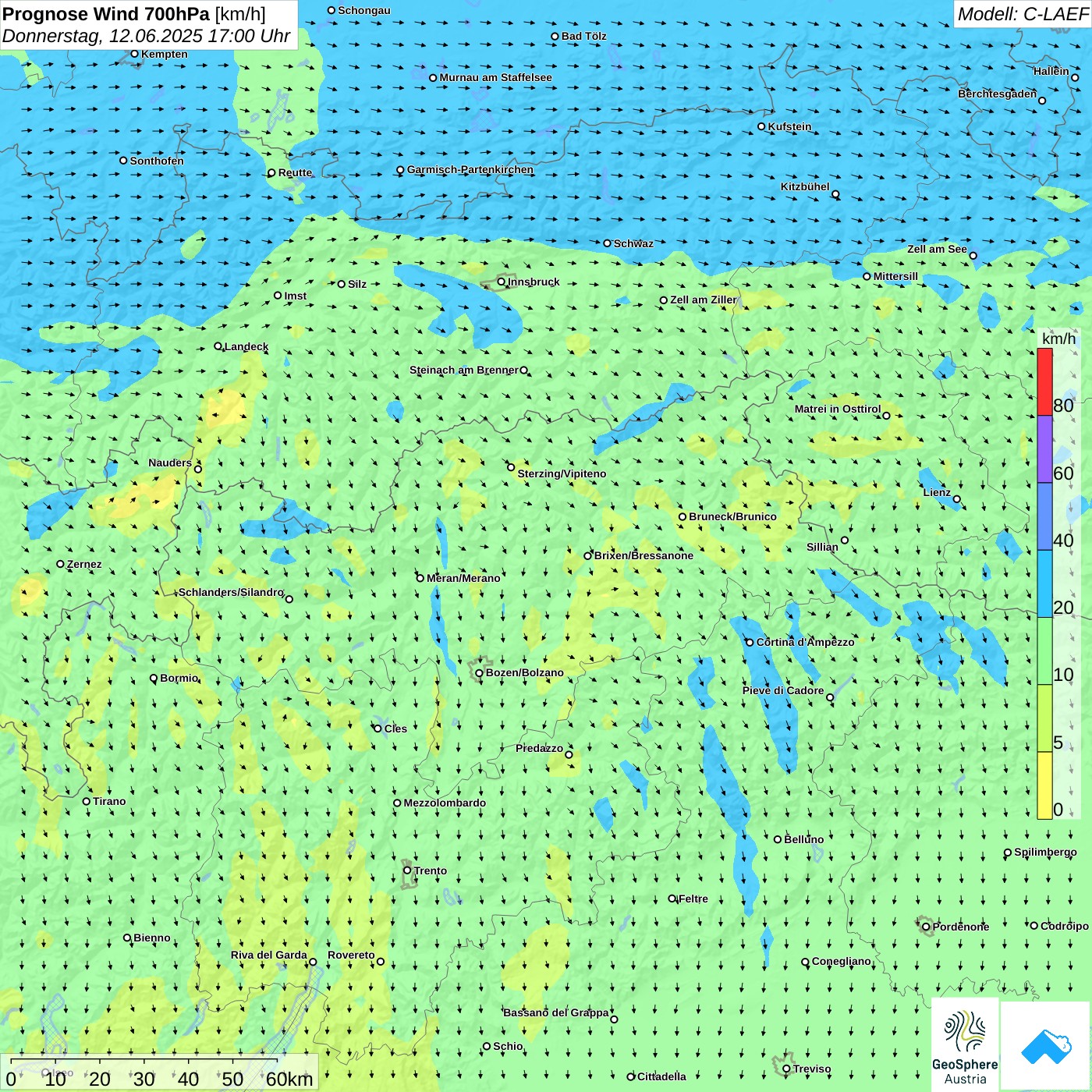Click the 'Tirano' label
Image resolution: width=1092 pixels, height=1092 pixels.
109,801
